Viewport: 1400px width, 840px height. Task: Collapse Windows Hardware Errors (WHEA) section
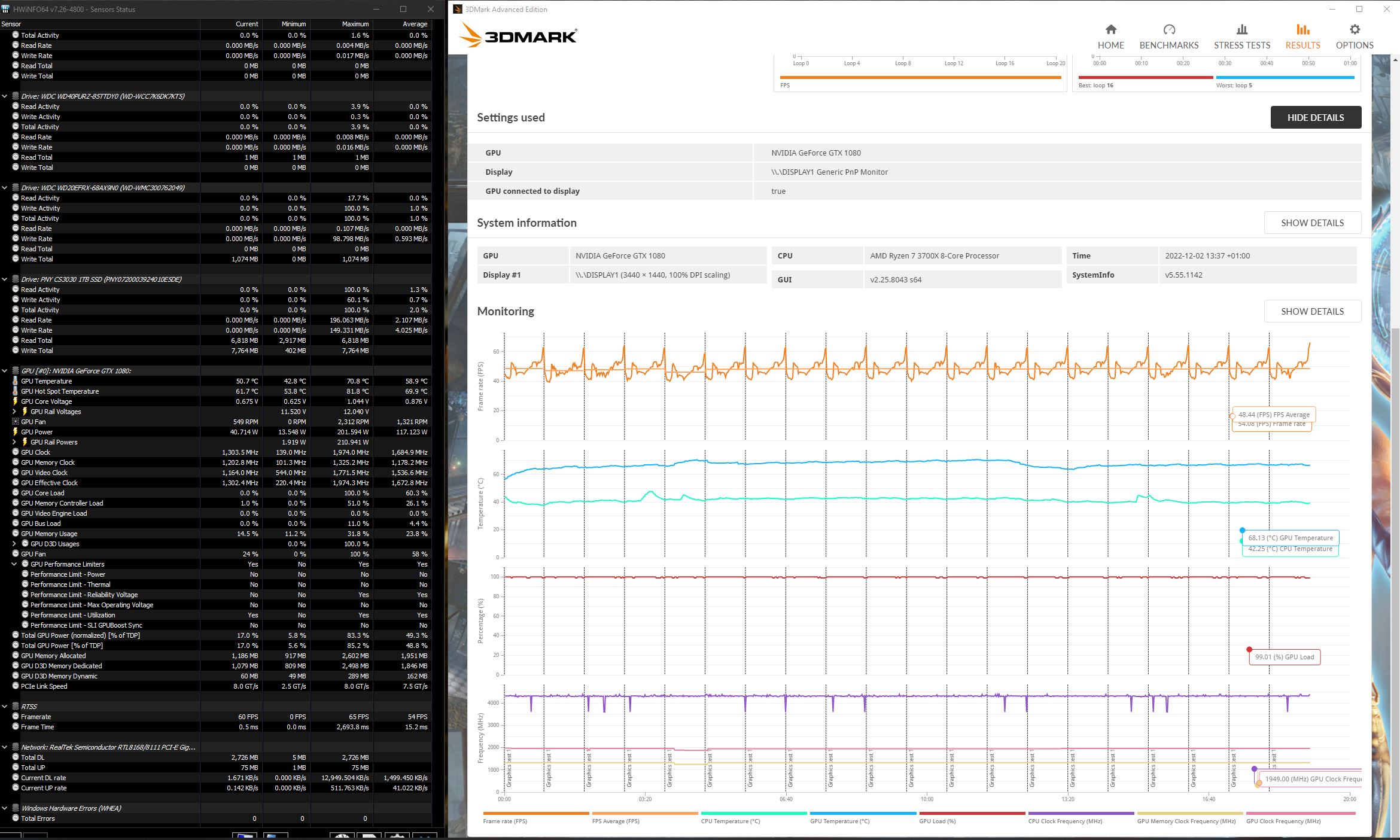(5, 808)
